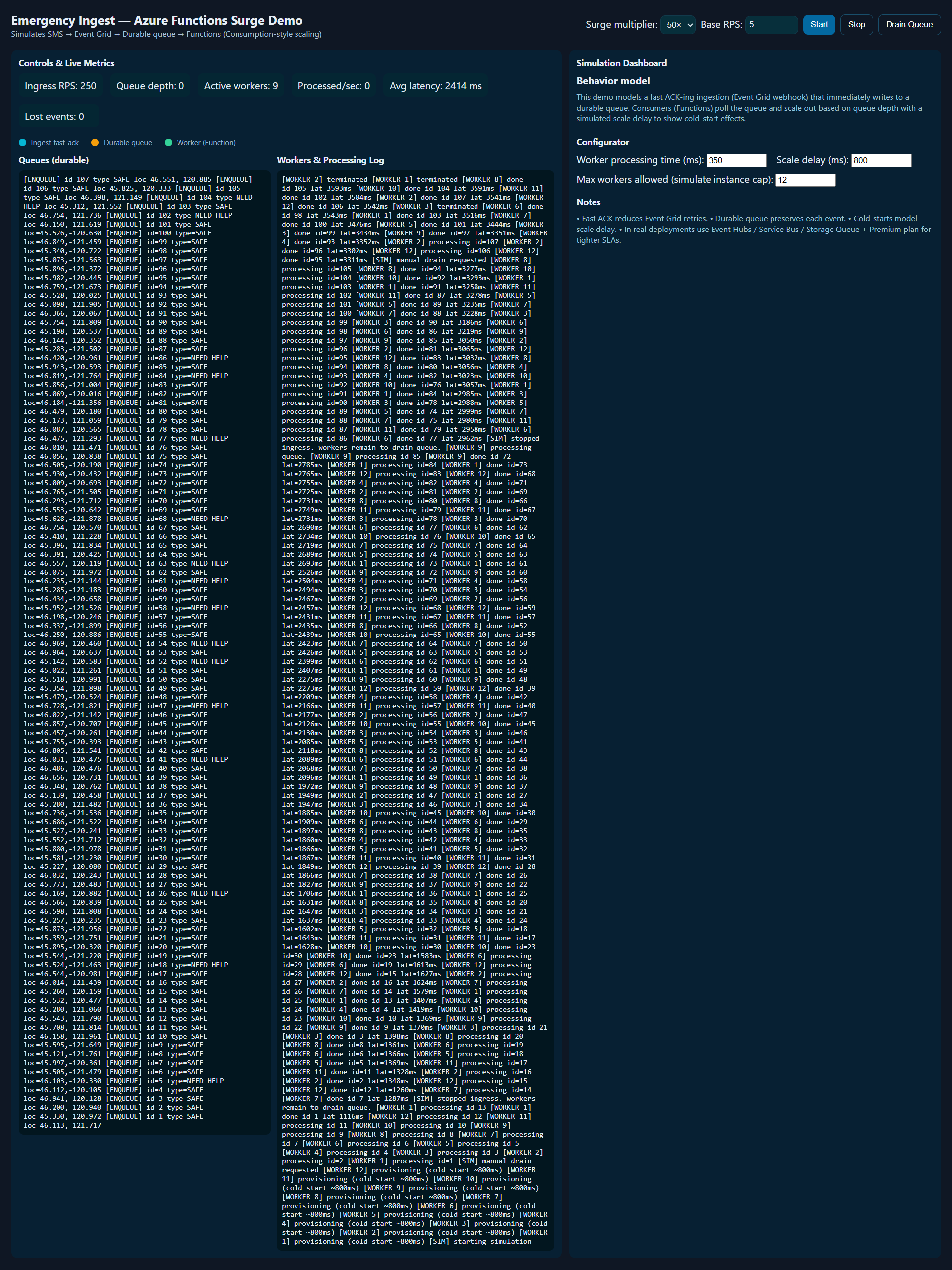
Task: Click the Worker processing time field
Action: click(x=736, y=160)
